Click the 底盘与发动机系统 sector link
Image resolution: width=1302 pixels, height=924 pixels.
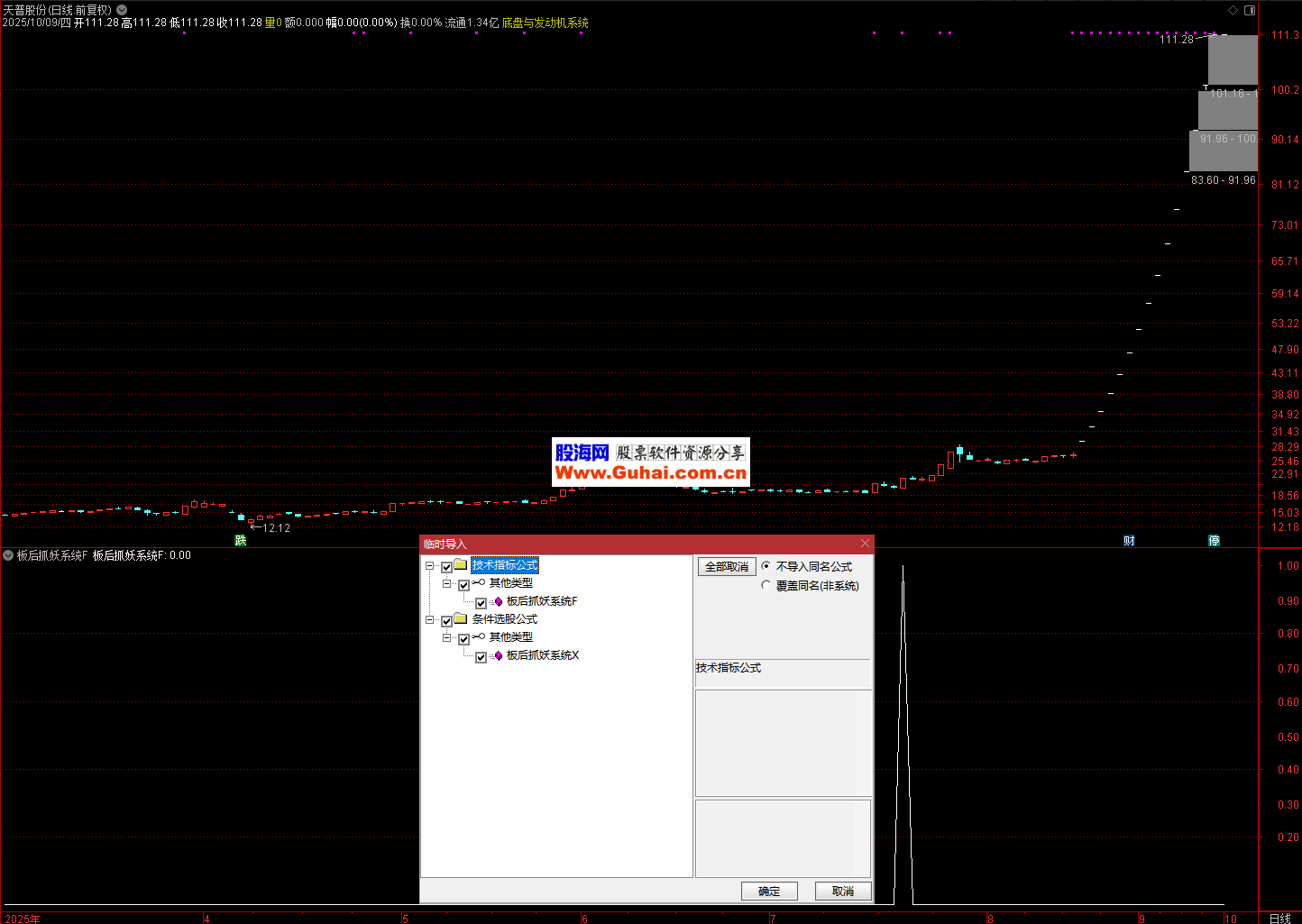[545, 23]
